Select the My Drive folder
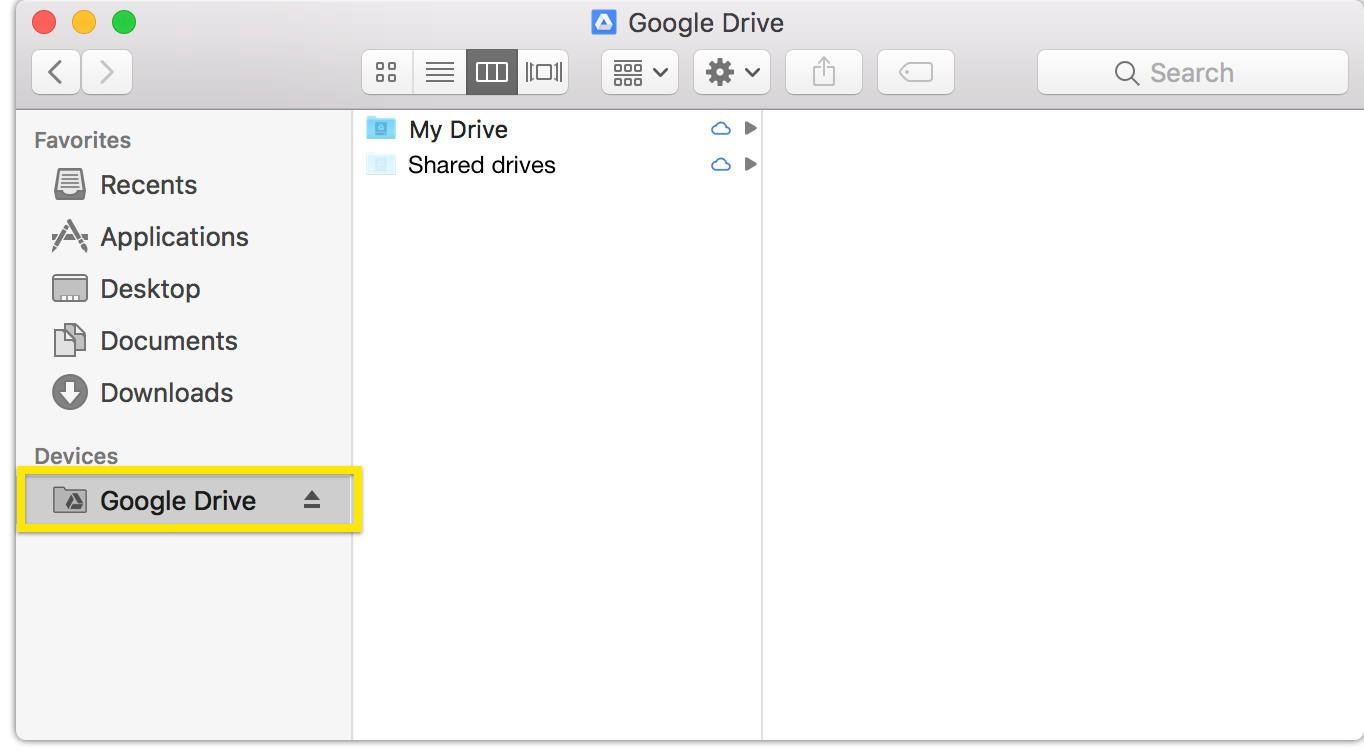Viewport: 1364px width, 756px height. click(x=458, y=129)
